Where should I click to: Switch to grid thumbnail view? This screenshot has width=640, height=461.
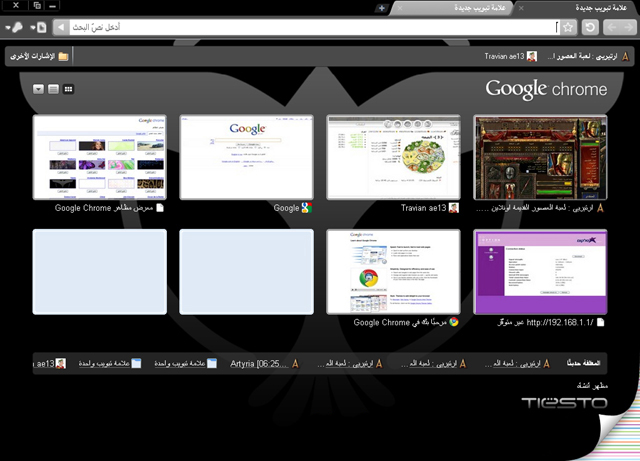(x=68, y=89)
